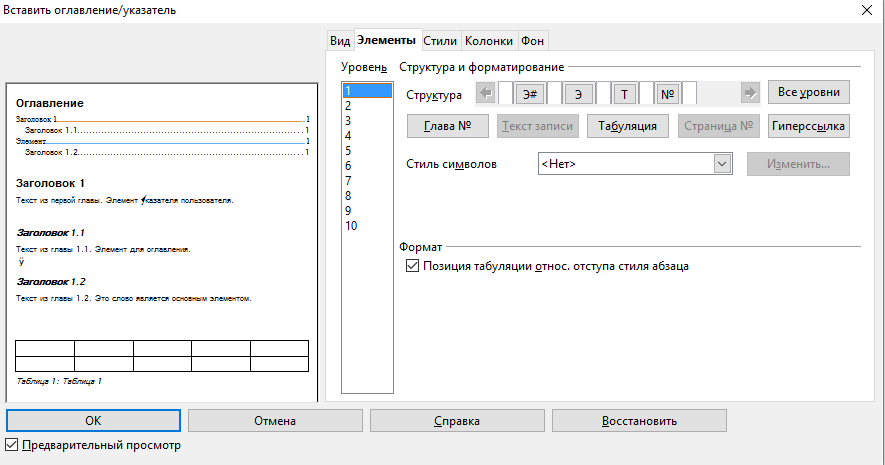The image size is (885, 465).
Task: Click the № page number token
Action: (x=668, y=94)
